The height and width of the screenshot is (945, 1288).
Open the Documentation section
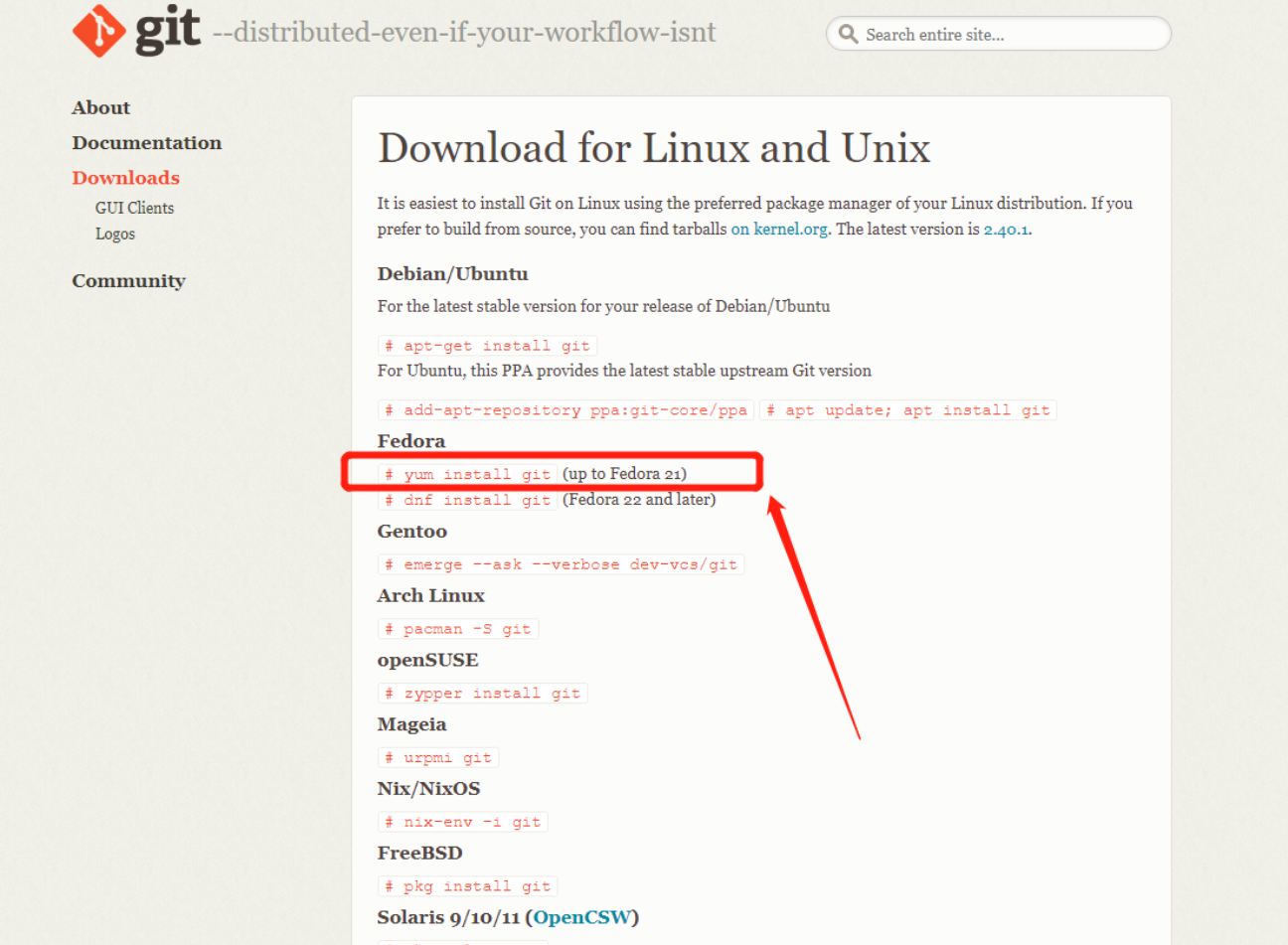(x=146, y=142)
